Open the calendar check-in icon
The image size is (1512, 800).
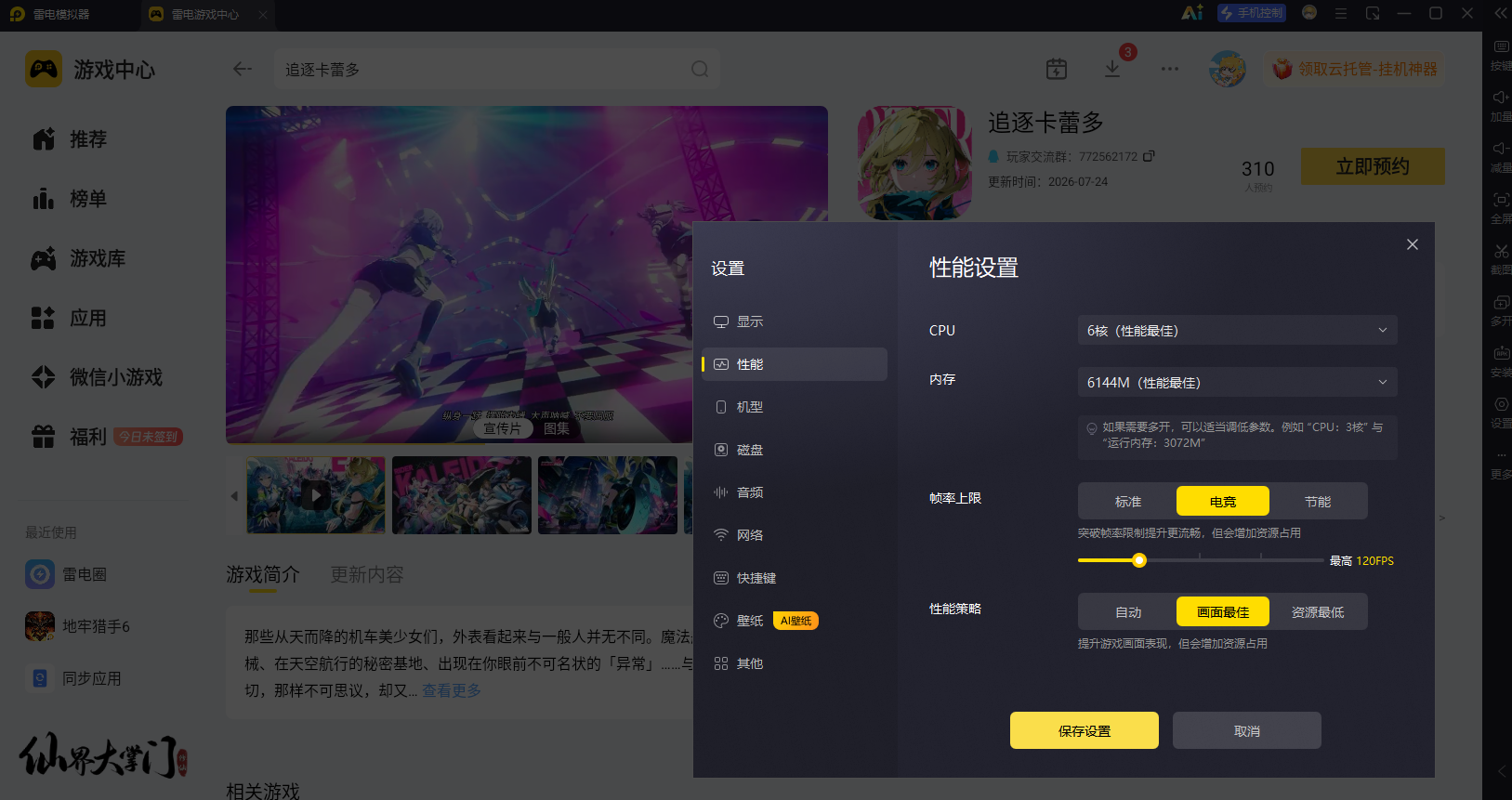pyautogui.click(x=1057, y=69)
